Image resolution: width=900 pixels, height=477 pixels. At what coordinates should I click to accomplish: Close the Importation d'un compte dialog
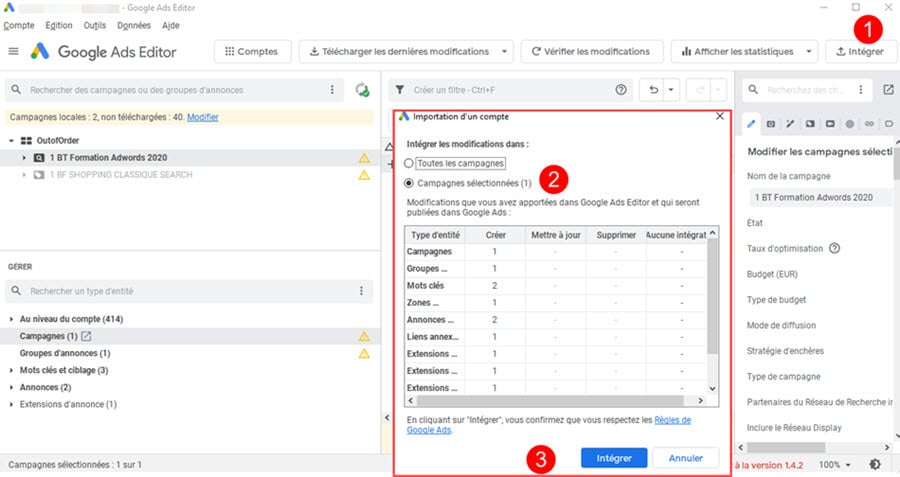point(720,117)
